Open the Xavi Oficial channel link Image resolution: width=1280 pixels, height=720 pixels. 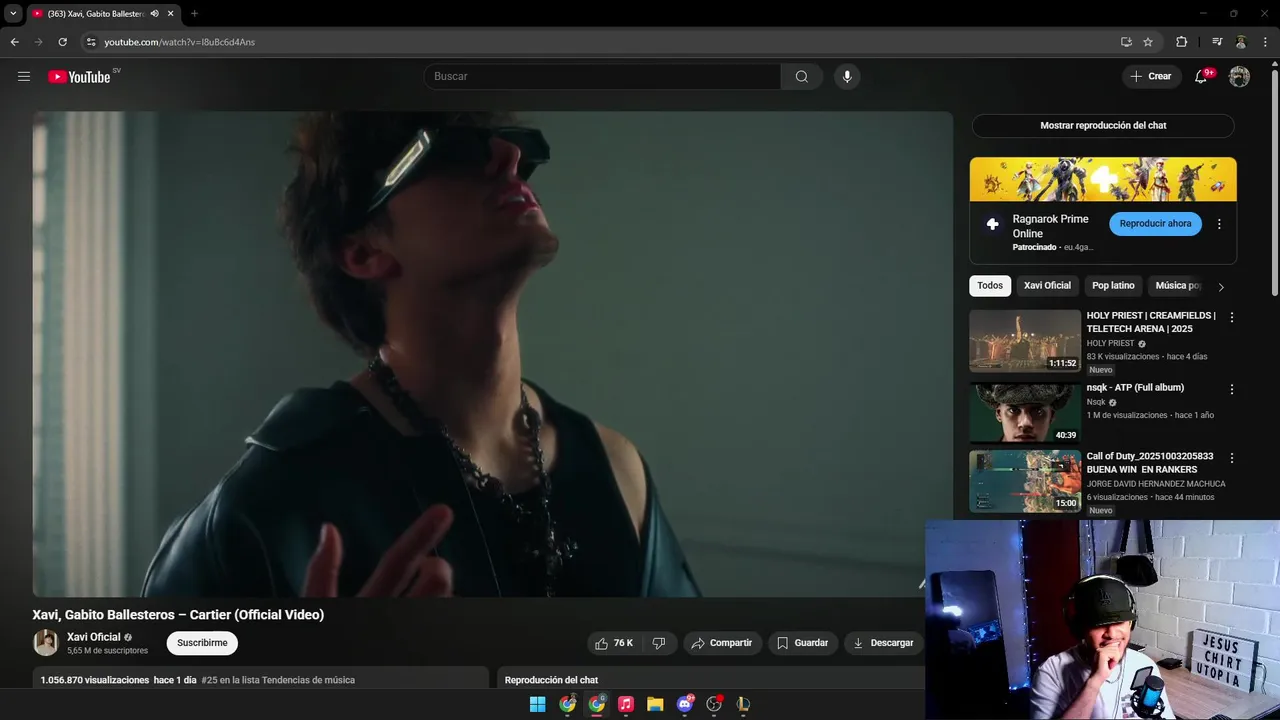(93, 637)
